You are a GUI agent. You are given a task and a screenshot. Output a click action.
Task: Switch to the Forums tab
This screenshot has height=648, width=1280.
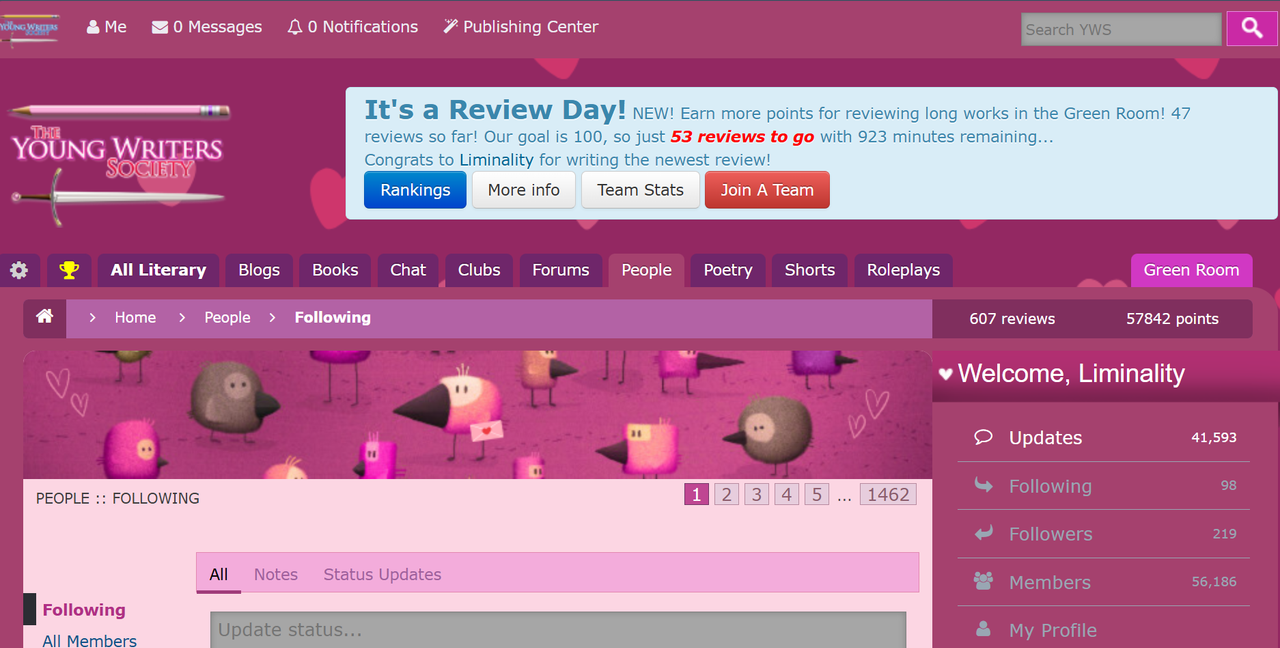[x=561, y=270]
